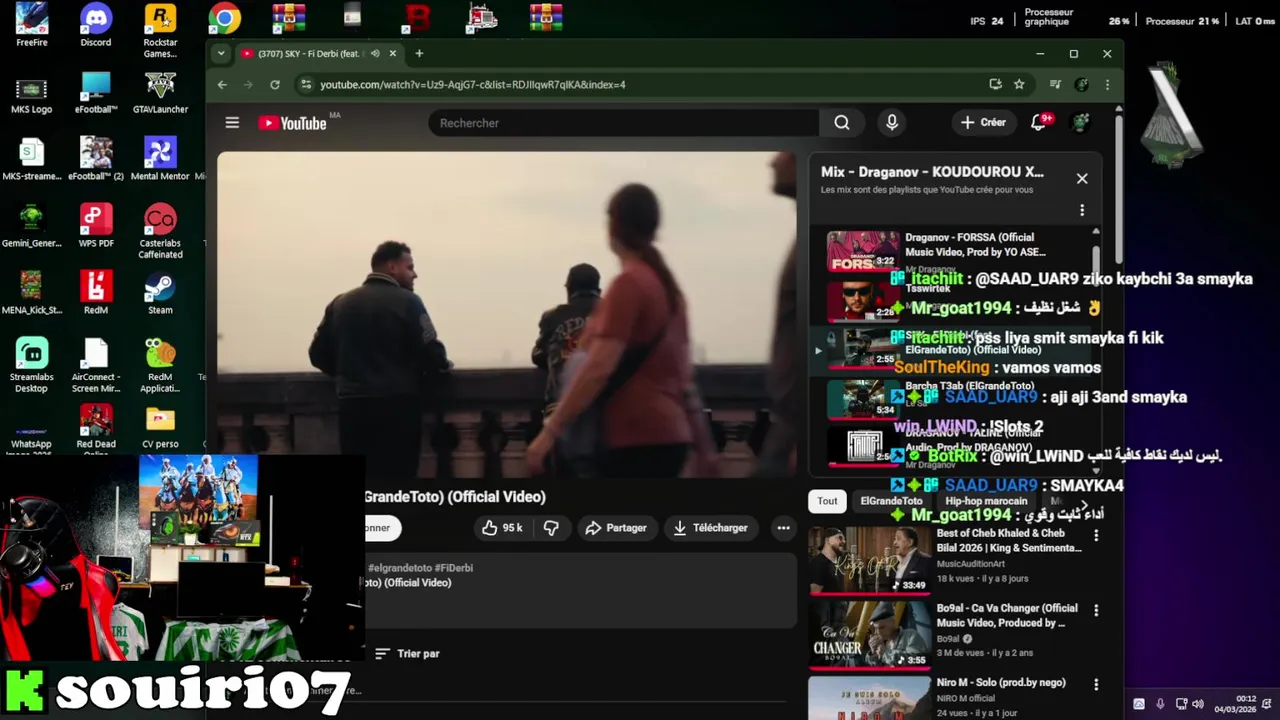1280x720 pixels.
Task: Select the Hip-hop marocain filter chip
Action: 986,501
